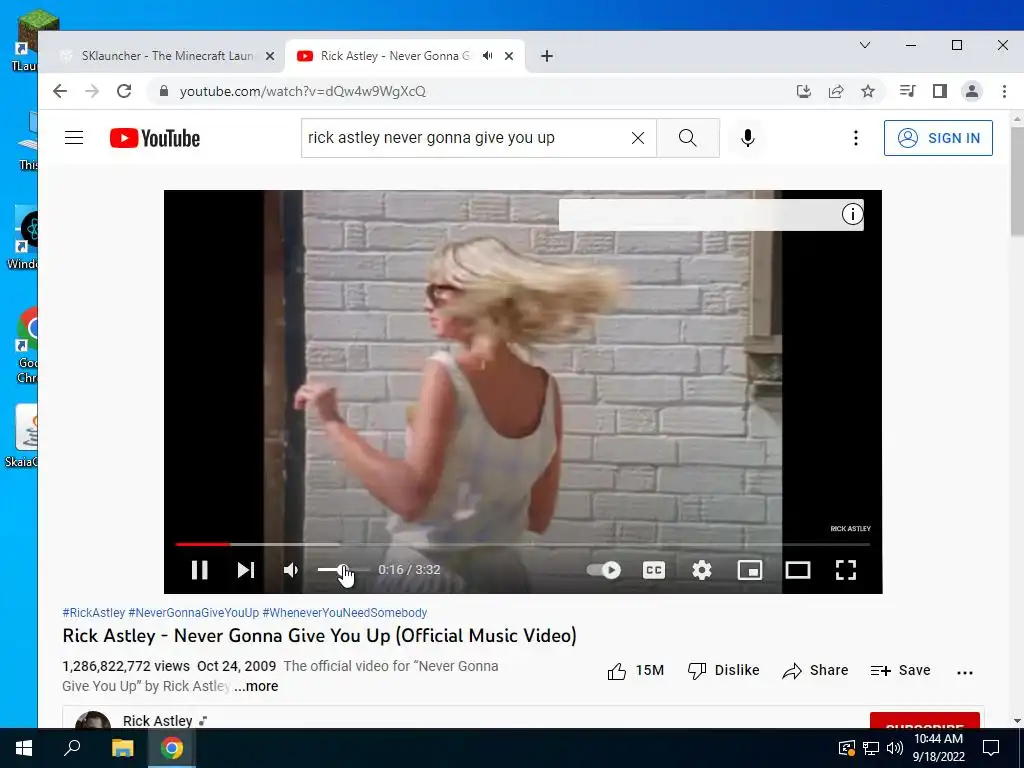Open a new browser tab

coord(547,56)
